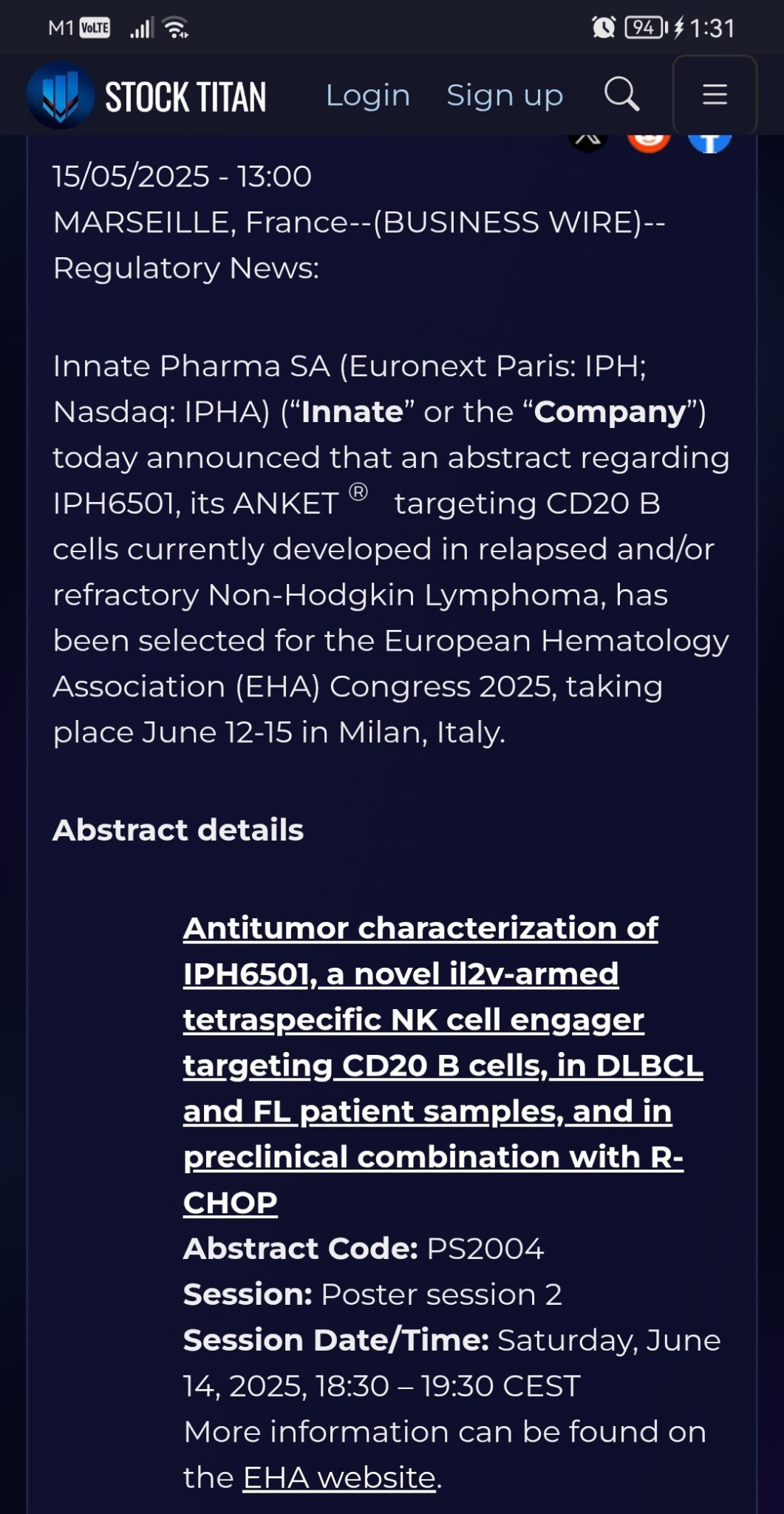The width and height of the screenshot is (784, 1514).
Task: Click the Abstract details heading
Action: click(x=178, y=830)
